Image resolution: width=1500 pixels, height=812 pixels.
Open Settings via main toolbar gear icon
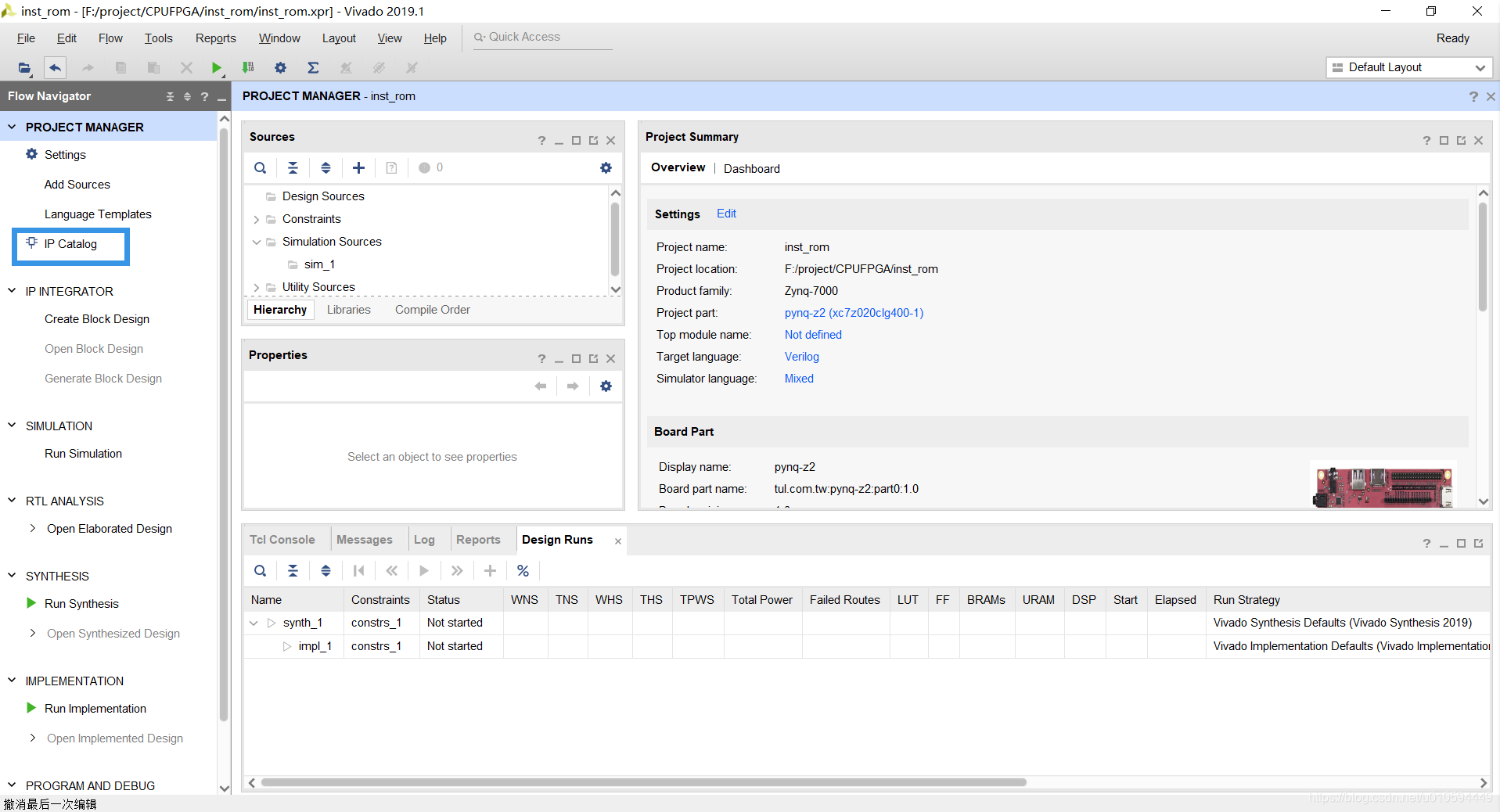pyautogui.click(x=280, y=68)
